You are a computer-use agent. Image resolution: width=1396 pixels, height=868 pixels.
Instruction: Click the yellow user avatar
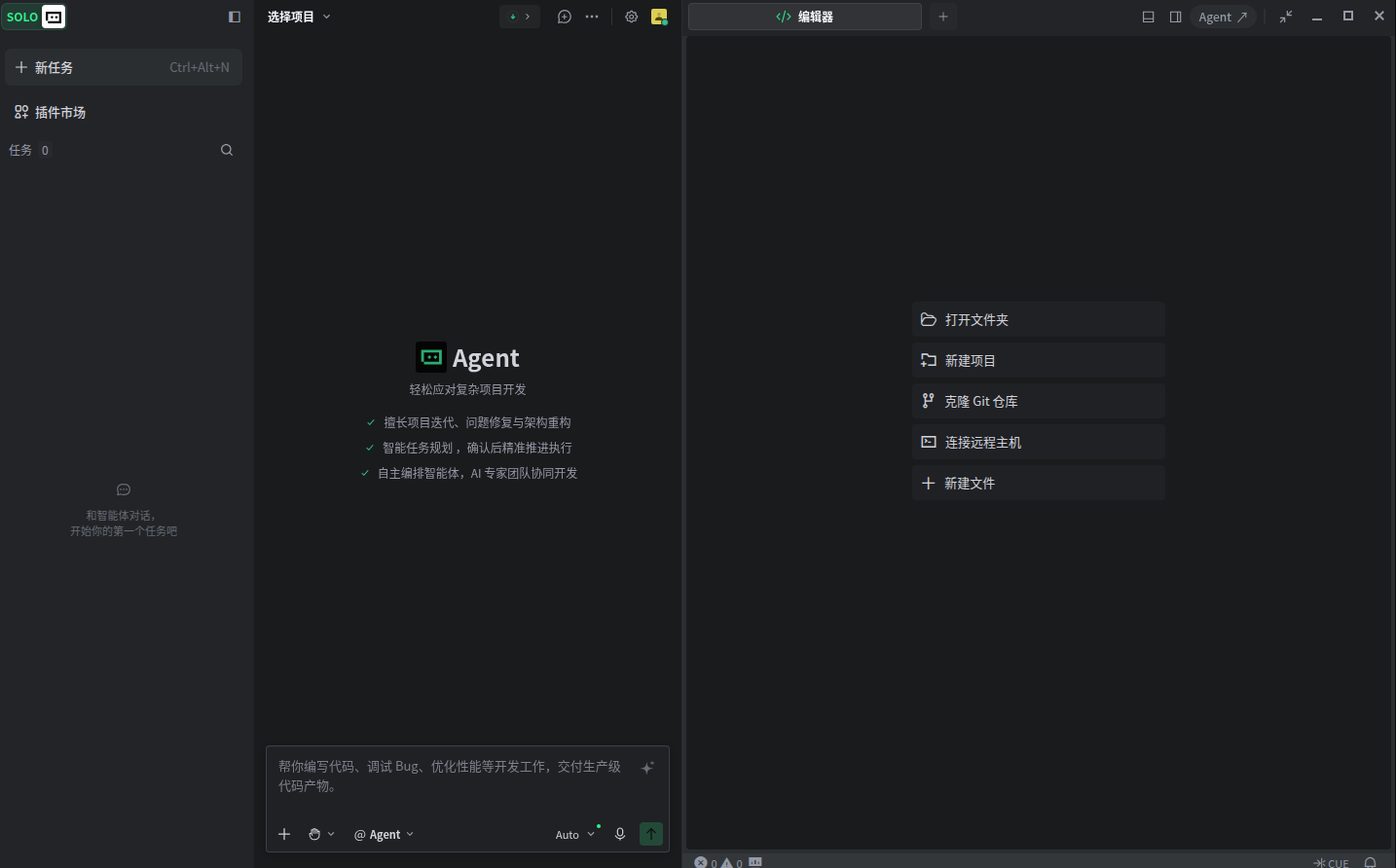[659, 17]
